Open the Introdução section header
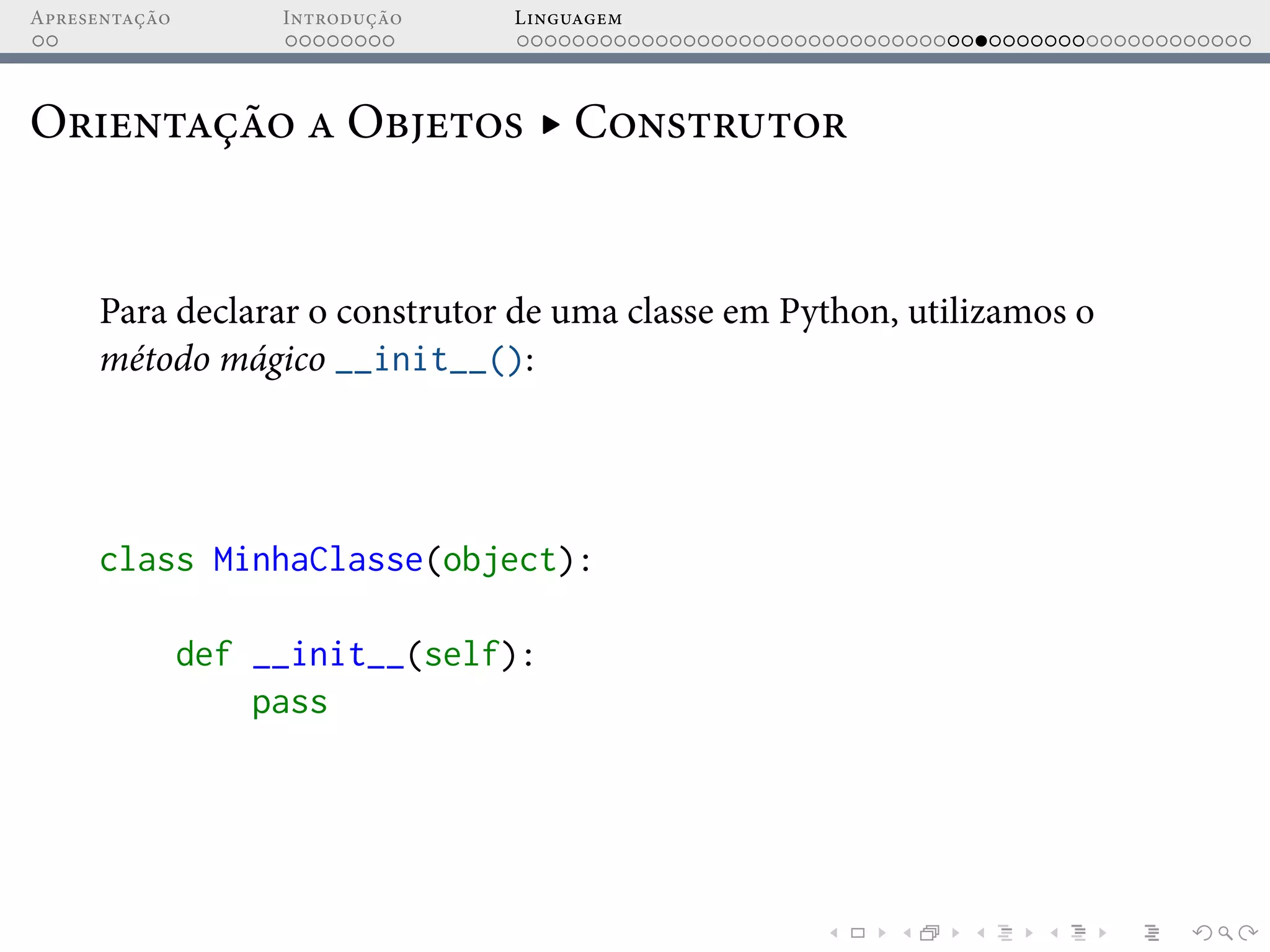 pos(342,19)
